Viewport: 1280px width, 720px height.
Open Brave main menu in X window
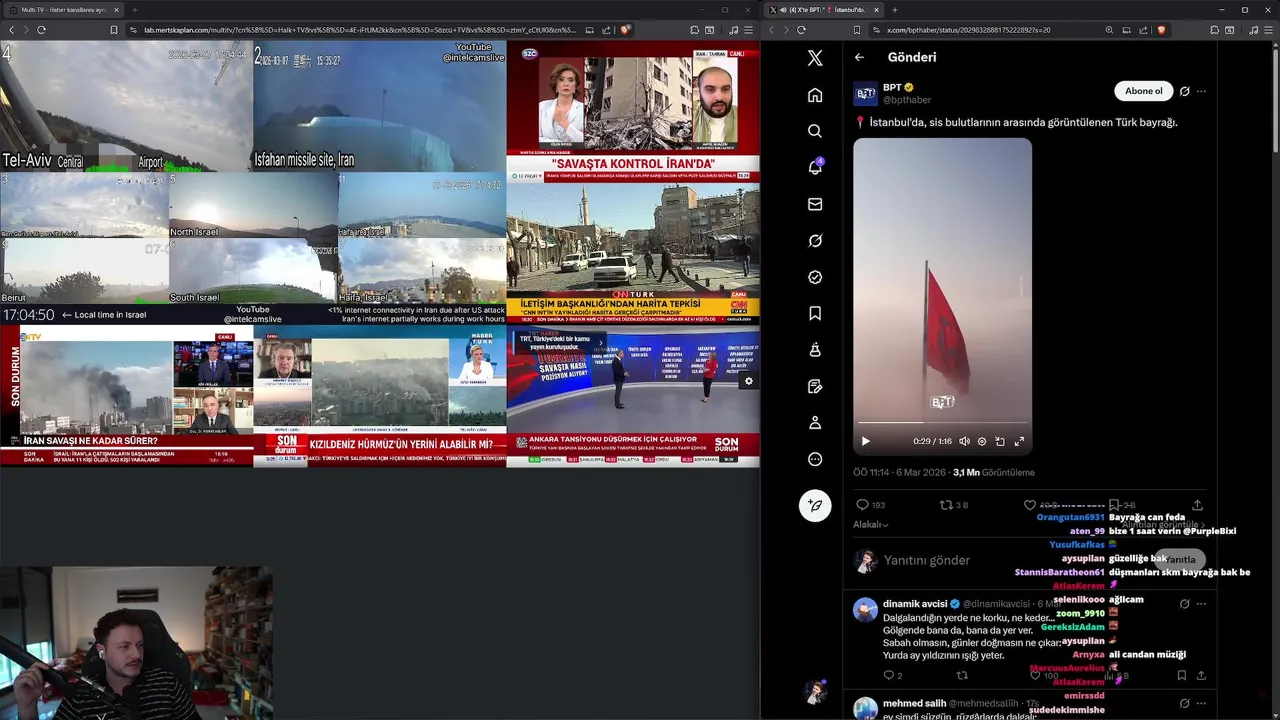point(1268,30)
